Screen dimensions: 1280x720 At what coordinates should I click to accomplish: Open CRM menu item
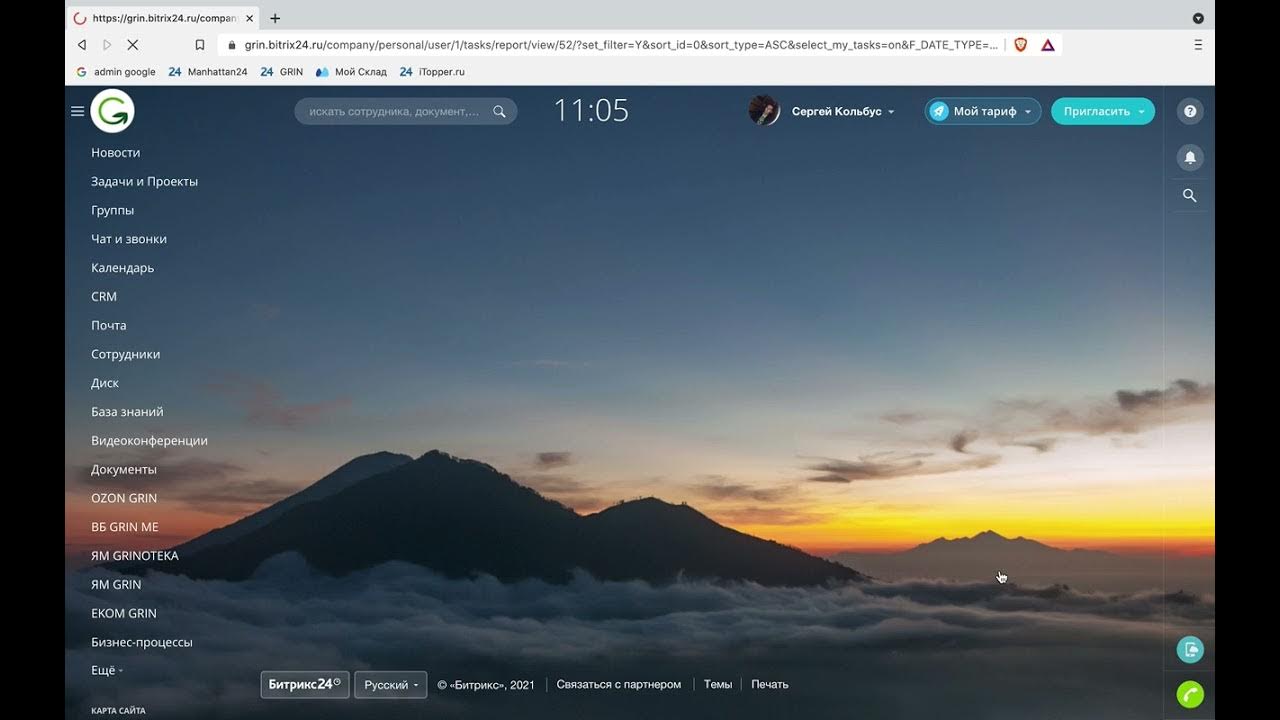[x=104, y=297]
